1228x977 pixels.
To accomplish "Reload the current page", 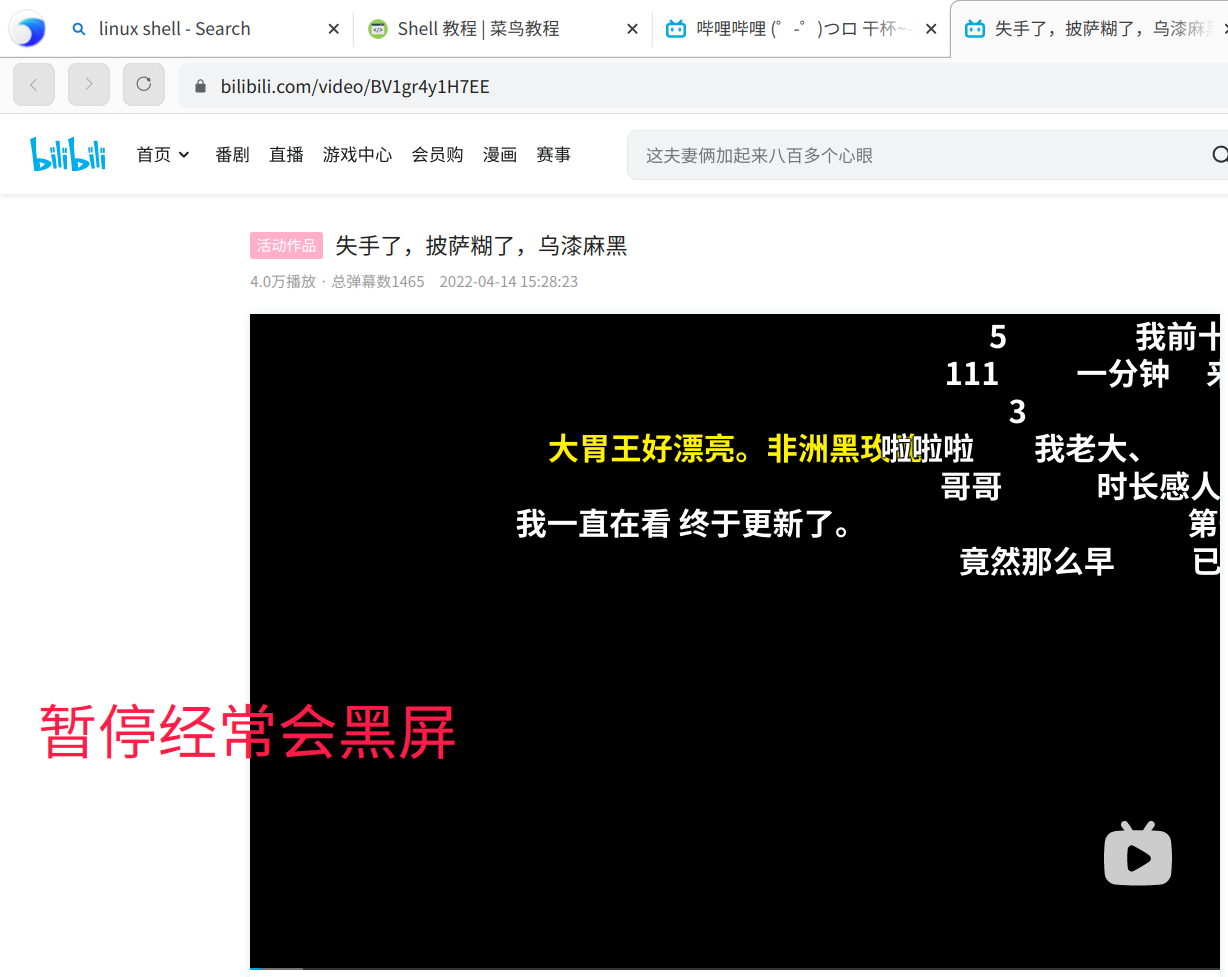I will point(143,84).
